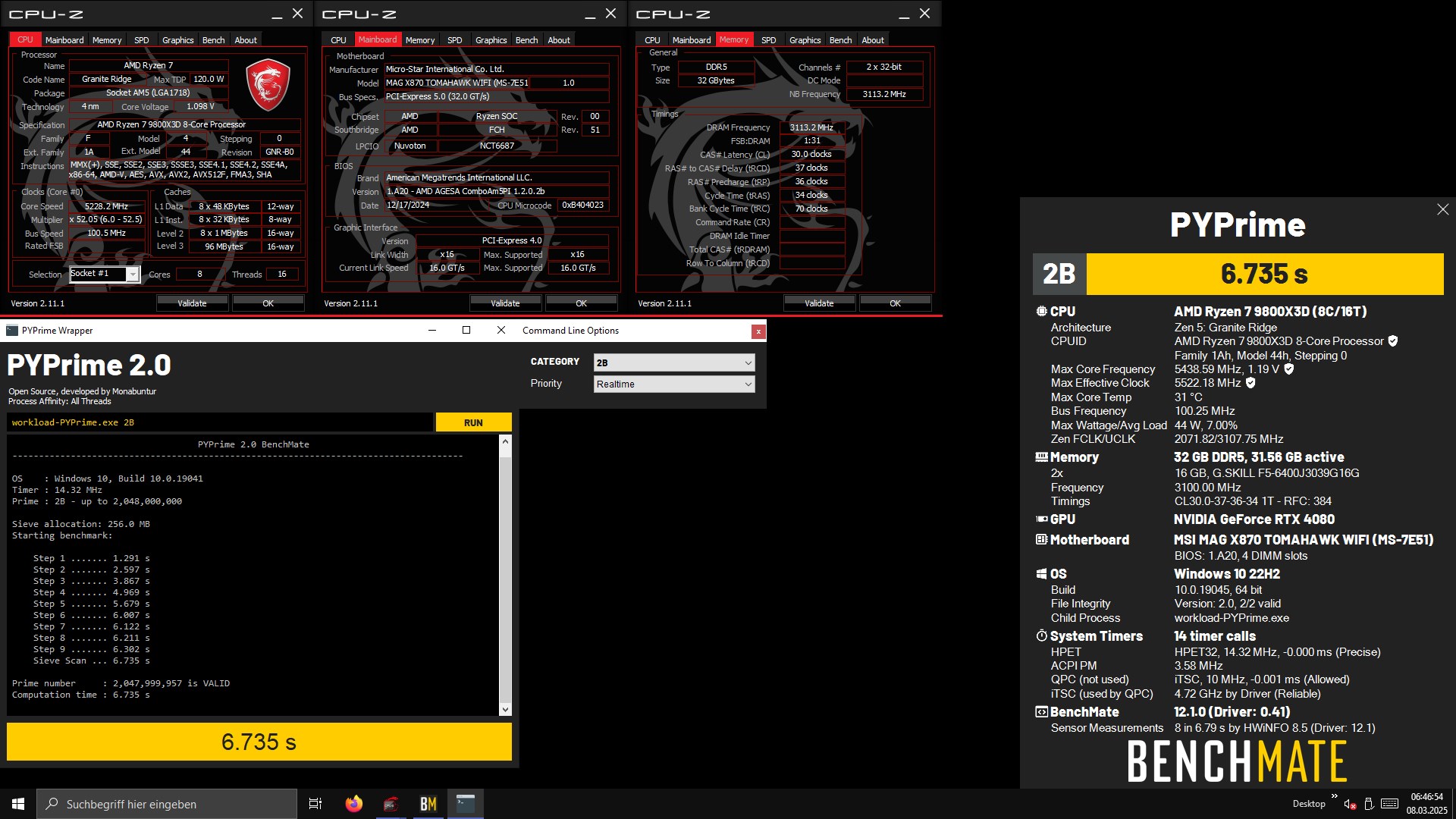Click the taskbar clock and date
Screen dimensions: 1456x819
1426,804
